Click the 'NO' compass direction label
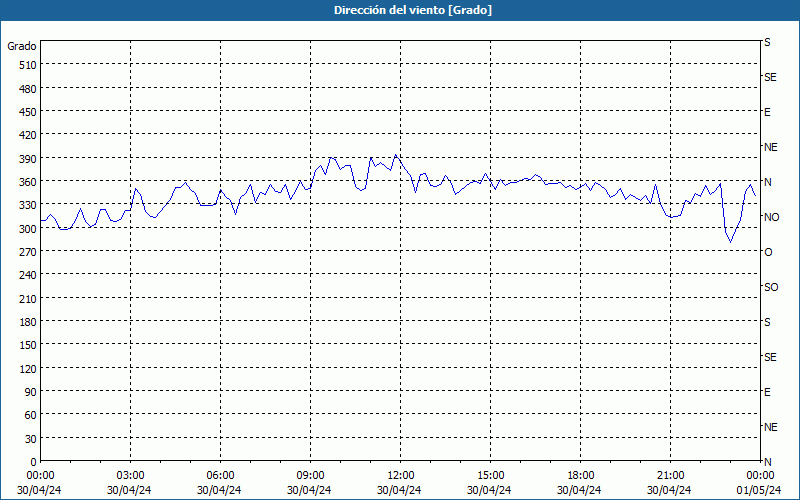This screenshot has height=500, width=800. pyautogui.click(x=771, y=217)
